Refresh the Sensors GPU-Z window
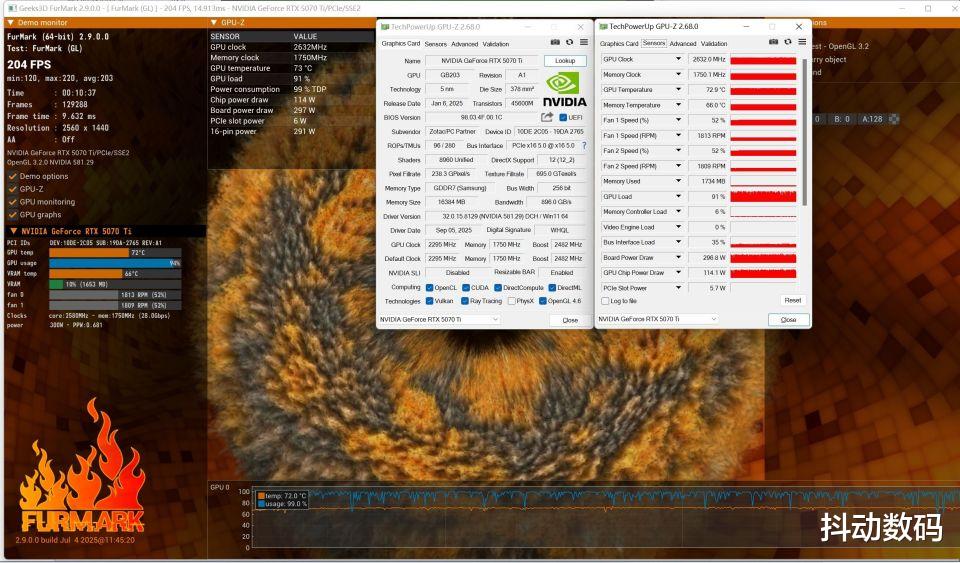 click(x=788, y=42)
